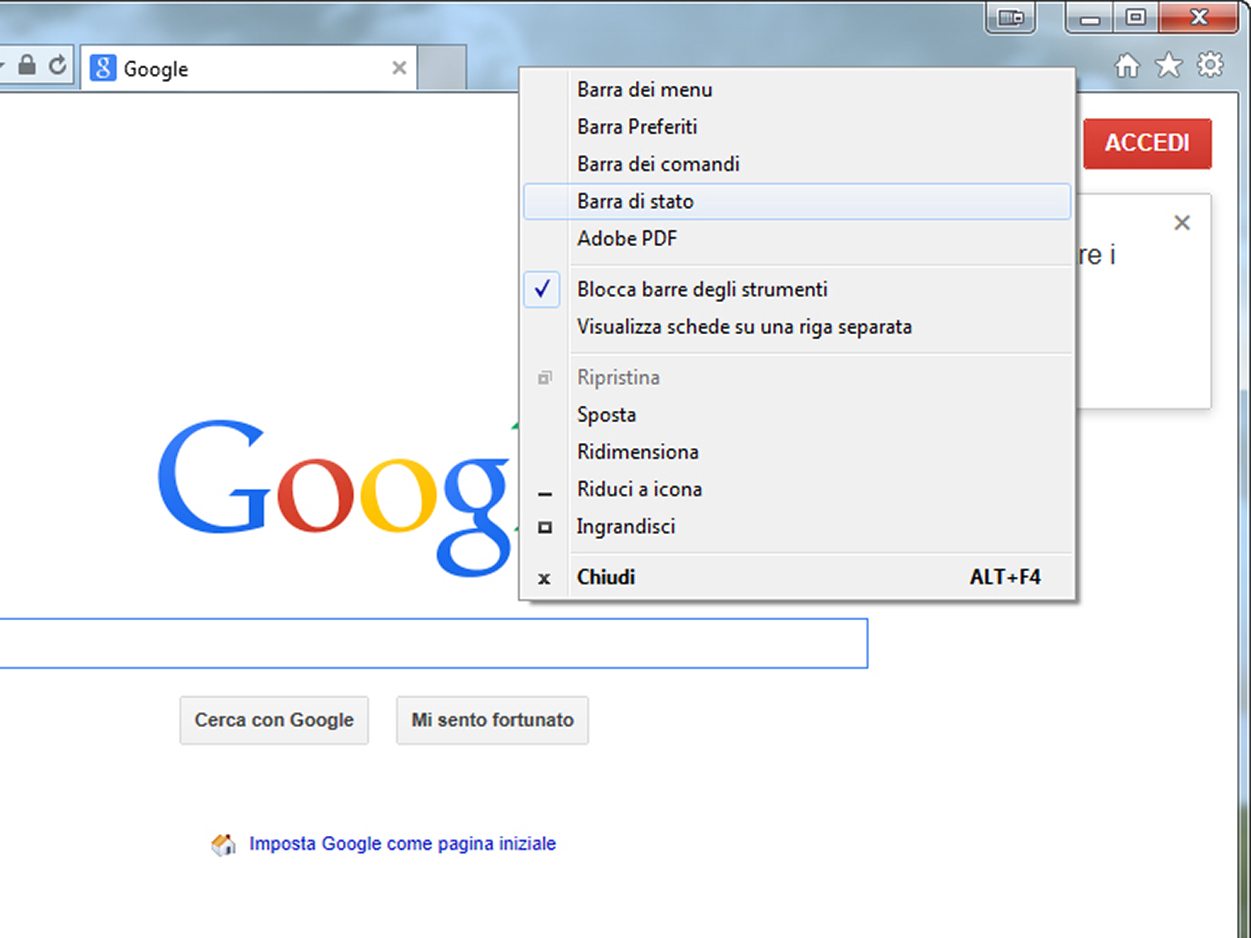This screenshot has height=938, width=1251.
Task: Dismiss the notification card with its X
Action: pyautogui.click(x=1181, y=223)
